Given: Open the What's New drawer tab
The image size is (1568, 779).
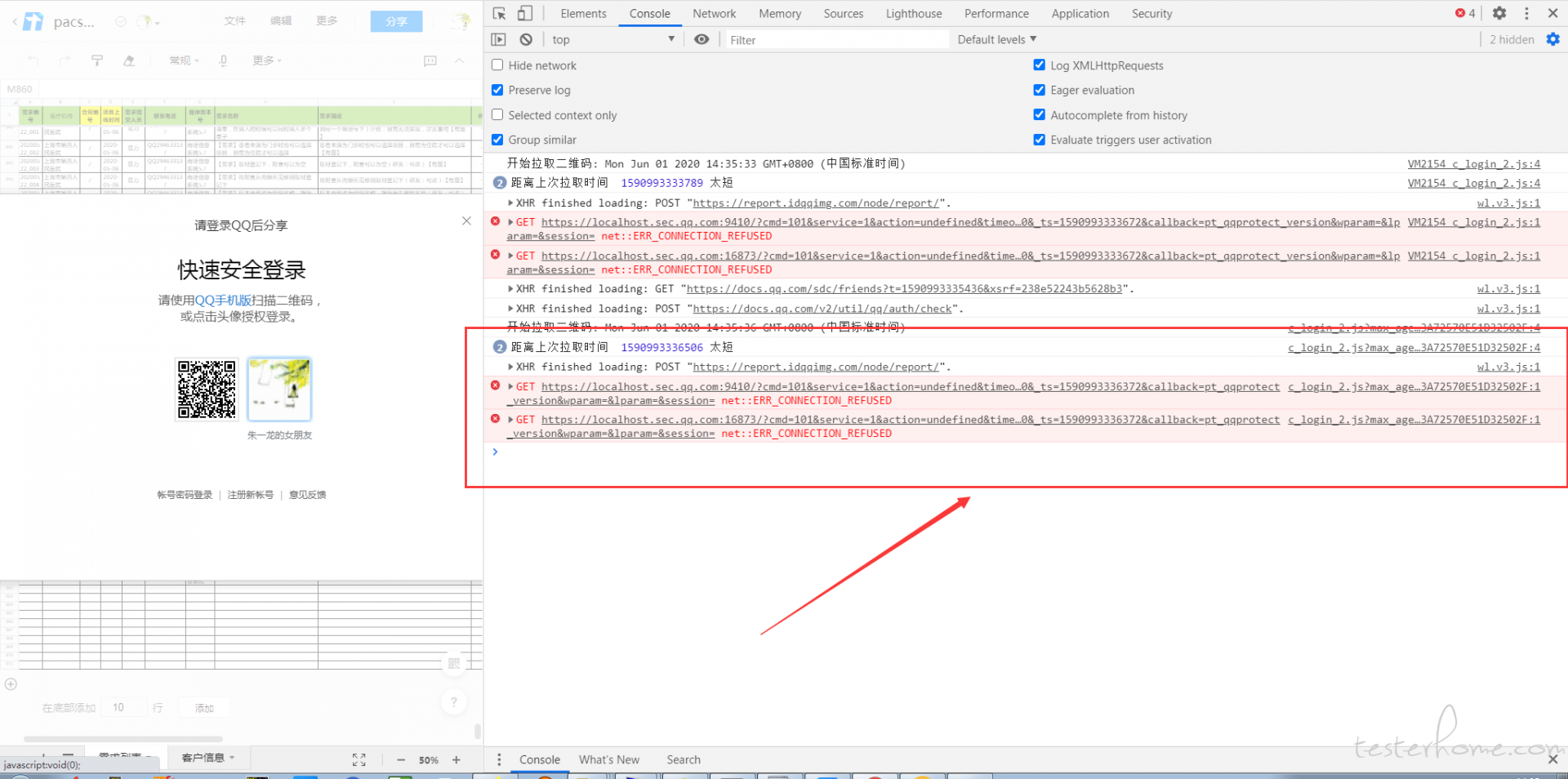Looking at the screenshot, I should (x=609, y=759).
